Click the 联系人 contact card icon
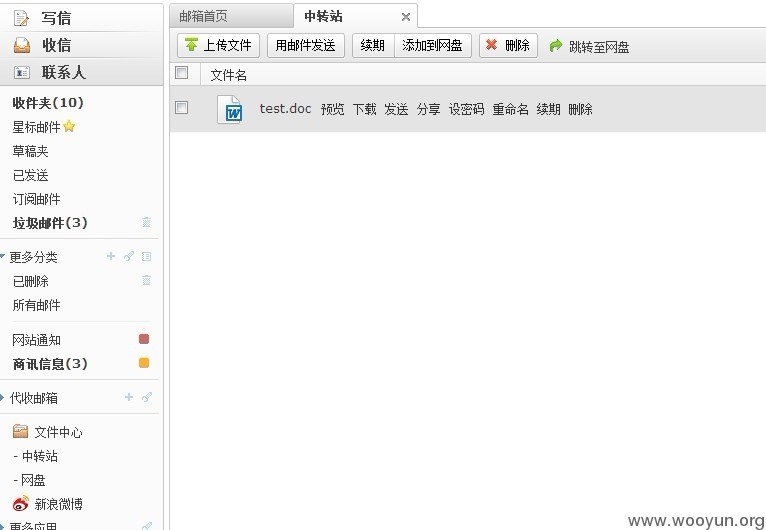 click(x=21, y=72)
